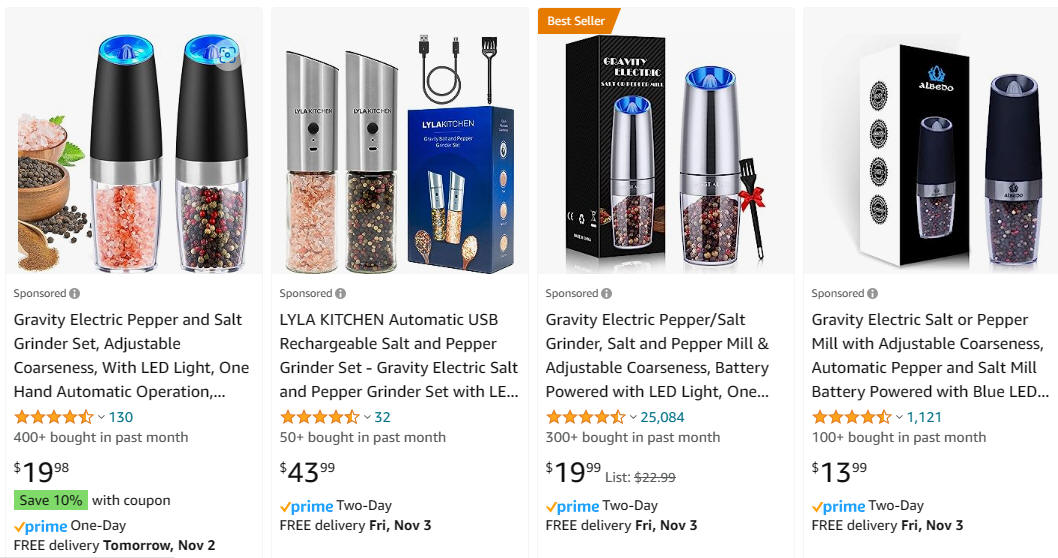Expand rating chevron next to 32 reviews
The image size is (1058, 558).
(x=367, y=418)
